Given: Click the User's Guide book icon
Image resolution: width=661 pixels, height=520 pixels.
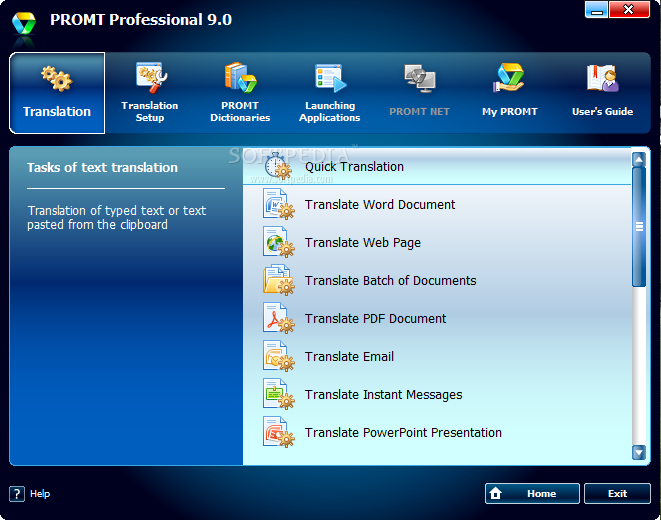Looking at the screenshot, I should tap(602, 78).
